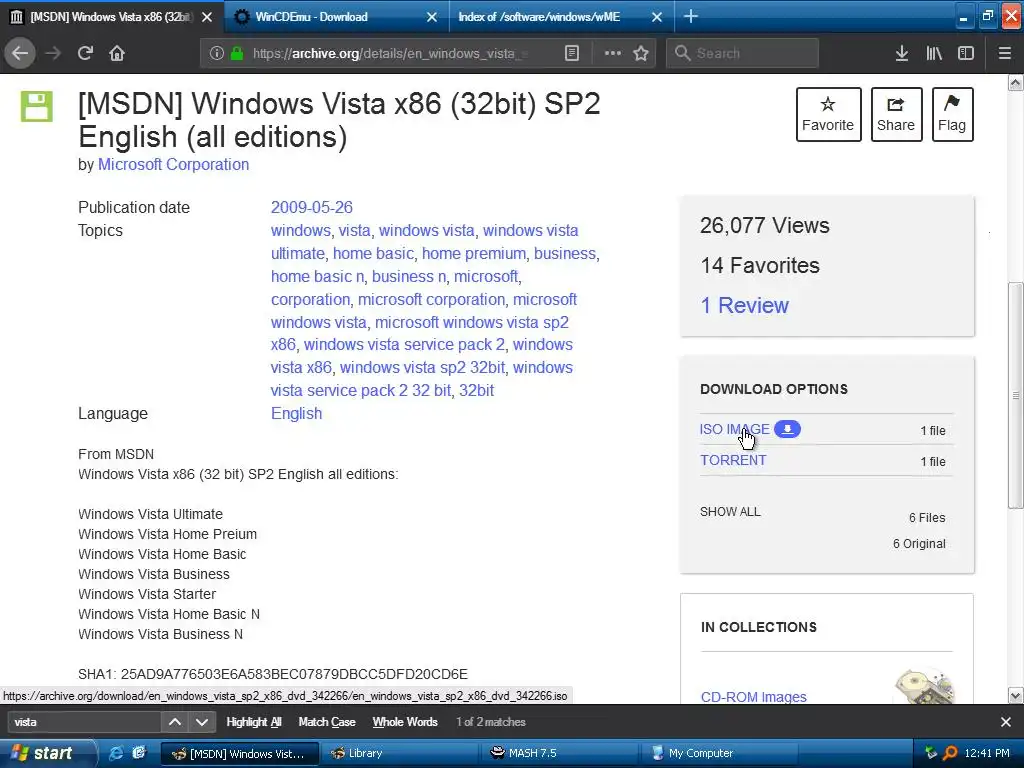Click the ISO IMAGE download badge icon
Viewport: 1024px width, 768px height.
click(x=788, y=429)
